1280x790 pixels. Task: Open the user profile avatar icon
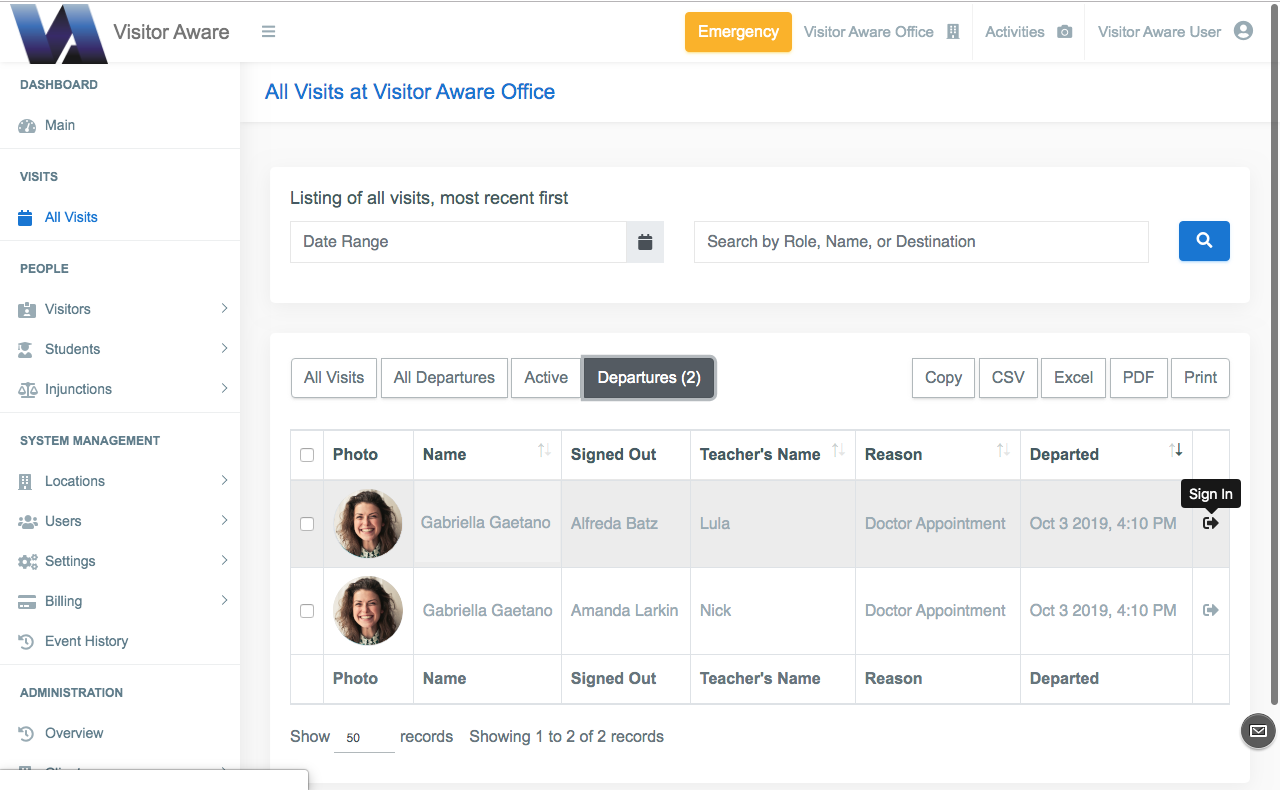click(1243, 31)
